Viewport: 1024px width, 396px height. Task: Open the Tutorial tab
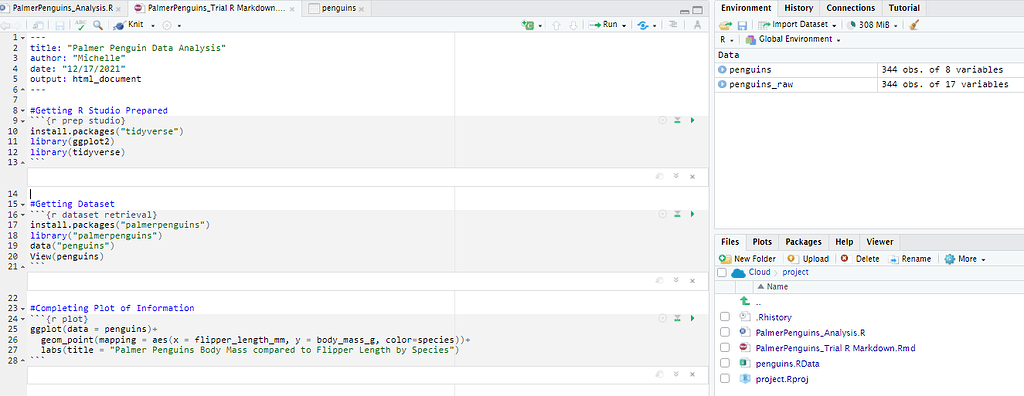904,8
